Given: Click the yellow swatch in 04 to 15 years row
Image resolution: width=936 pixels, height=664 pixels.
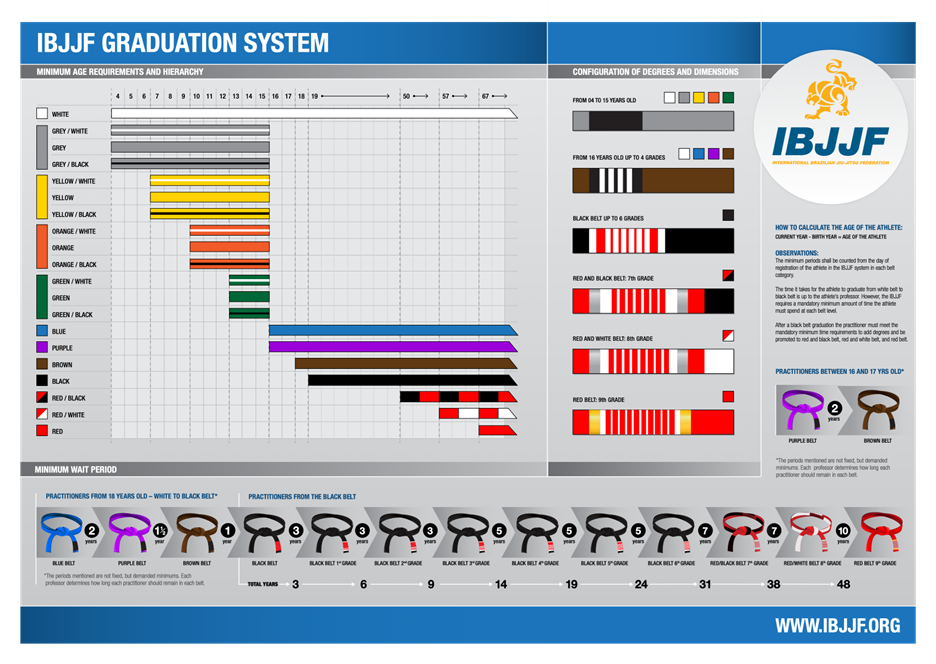Looking at the screenshot, I should pyautogui.click(x=698, y=98).
